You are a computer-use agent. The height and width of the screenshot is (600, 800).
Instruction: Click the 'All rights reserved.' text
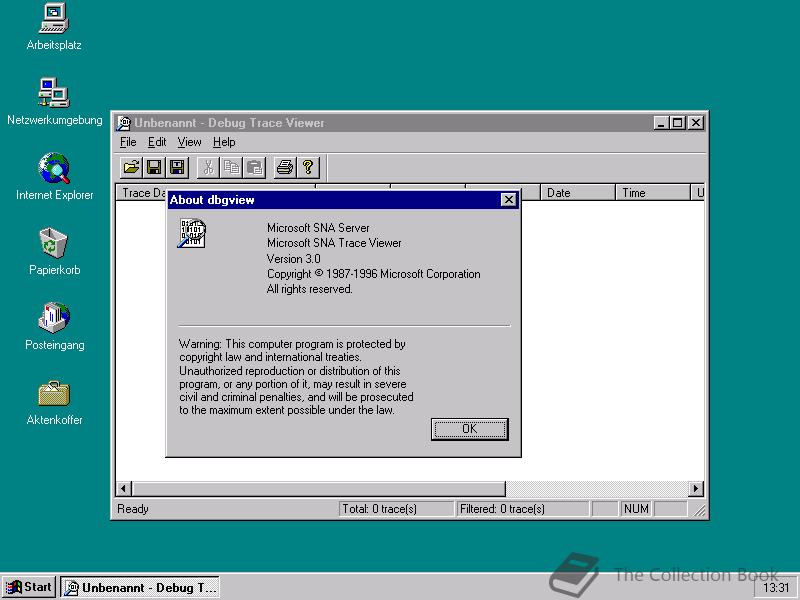pyautogui.click(x=309, y=289)
